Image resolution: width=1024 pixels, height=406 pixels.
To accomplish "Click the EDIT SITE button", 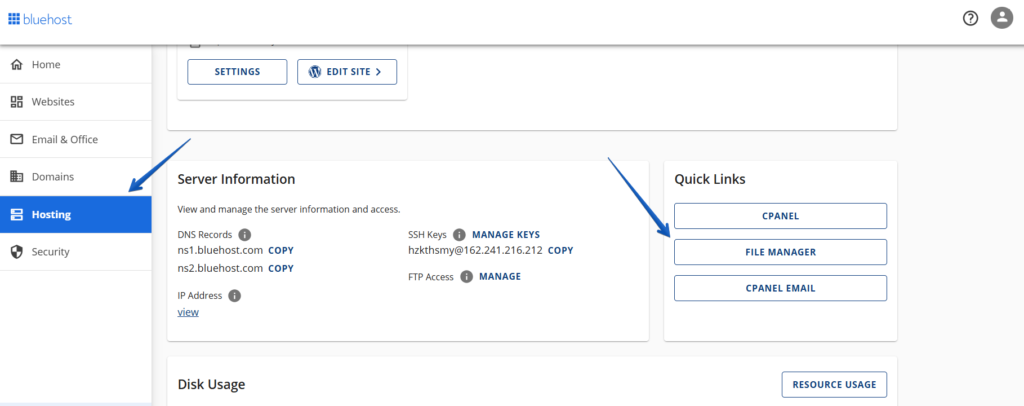I will point(347,72).
